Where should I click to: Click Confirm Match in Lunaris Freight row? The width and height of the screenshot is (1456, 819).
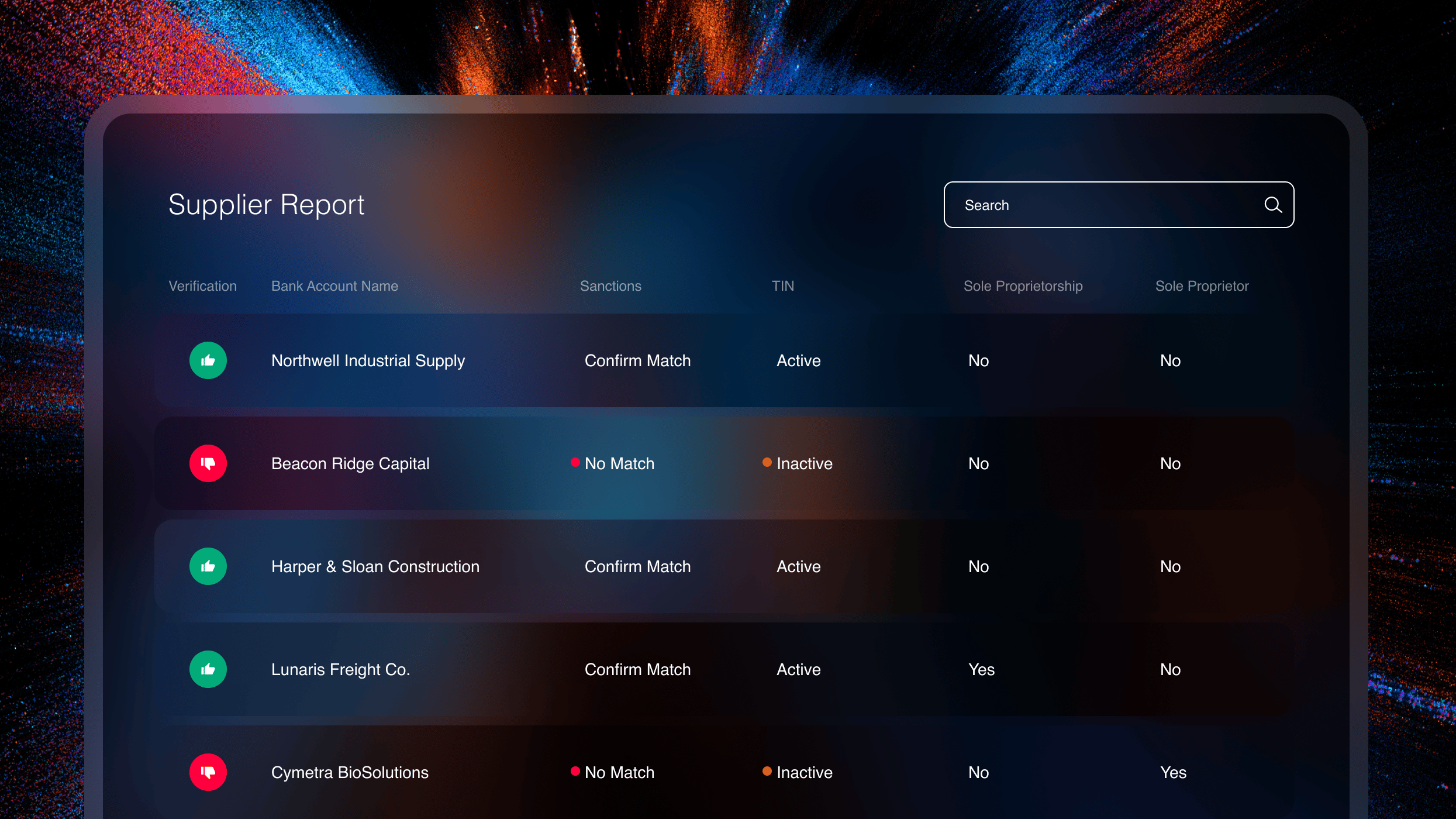point(638,669)
